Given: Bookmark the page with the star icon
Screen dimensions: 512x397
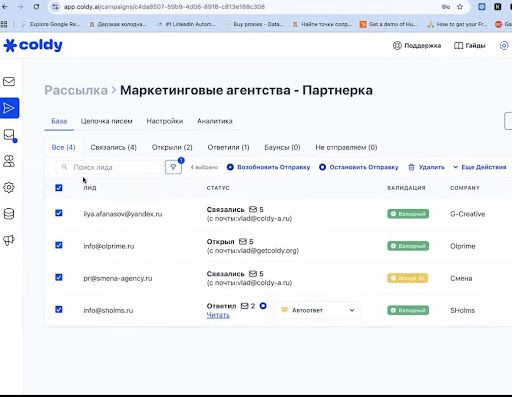Looking at the screenshot, I should pyautogui.click(x=460, y=7).
